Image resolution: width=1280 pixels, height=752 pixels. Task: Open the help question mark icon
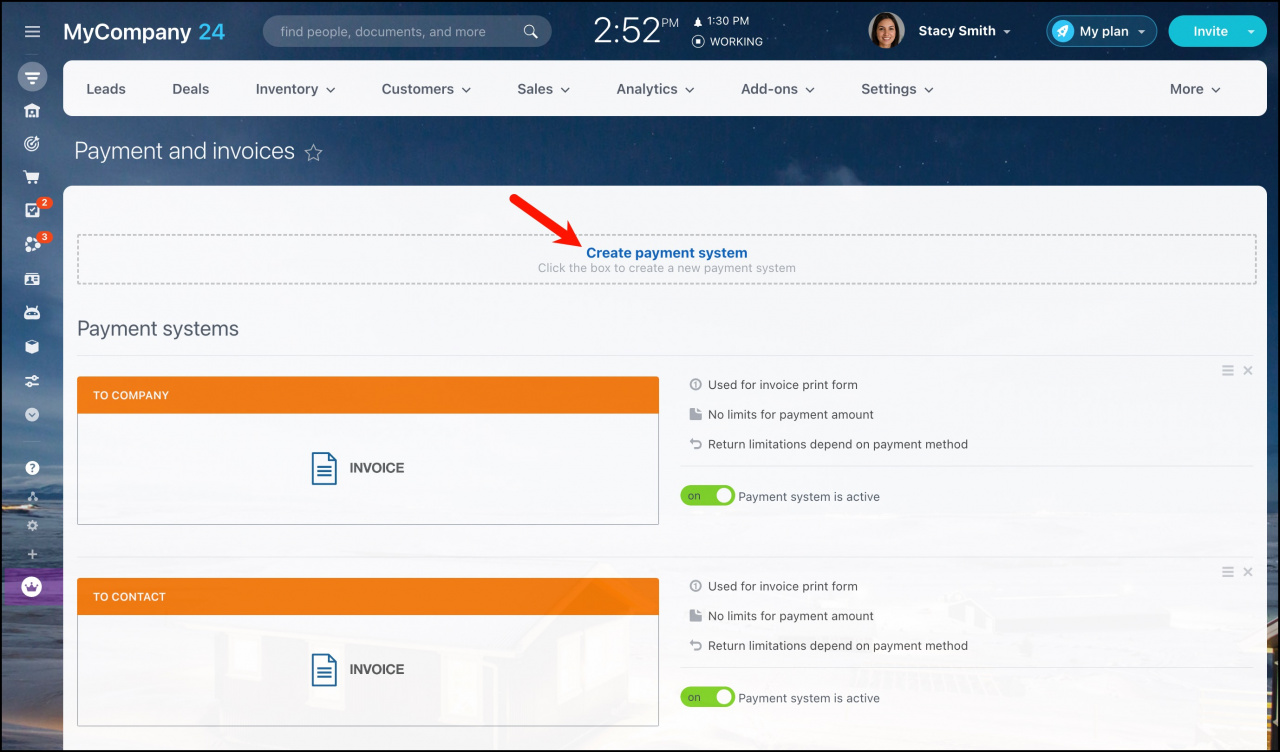pyautogui.click(x=32, y=467)
